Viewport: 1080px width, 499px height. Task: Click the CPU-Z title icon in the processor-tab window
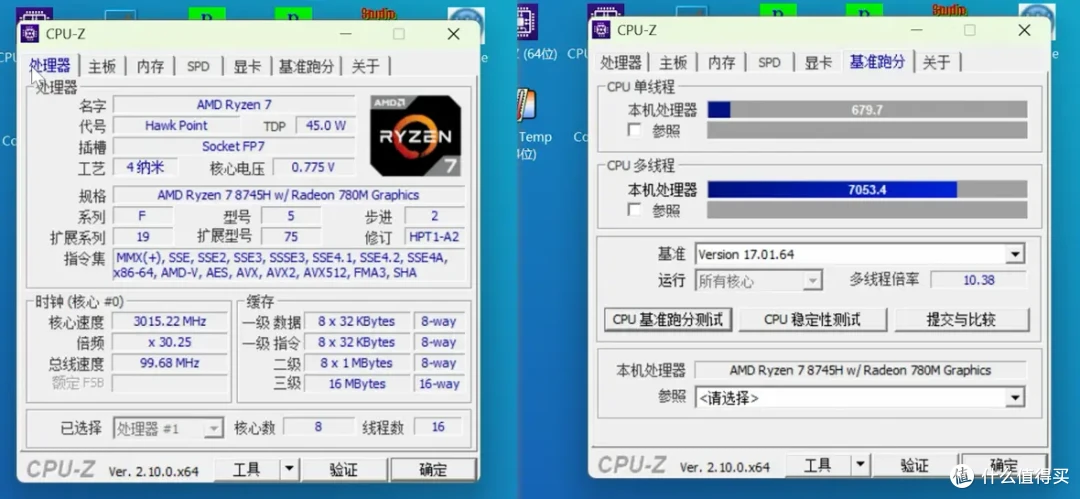pos(30,34)
